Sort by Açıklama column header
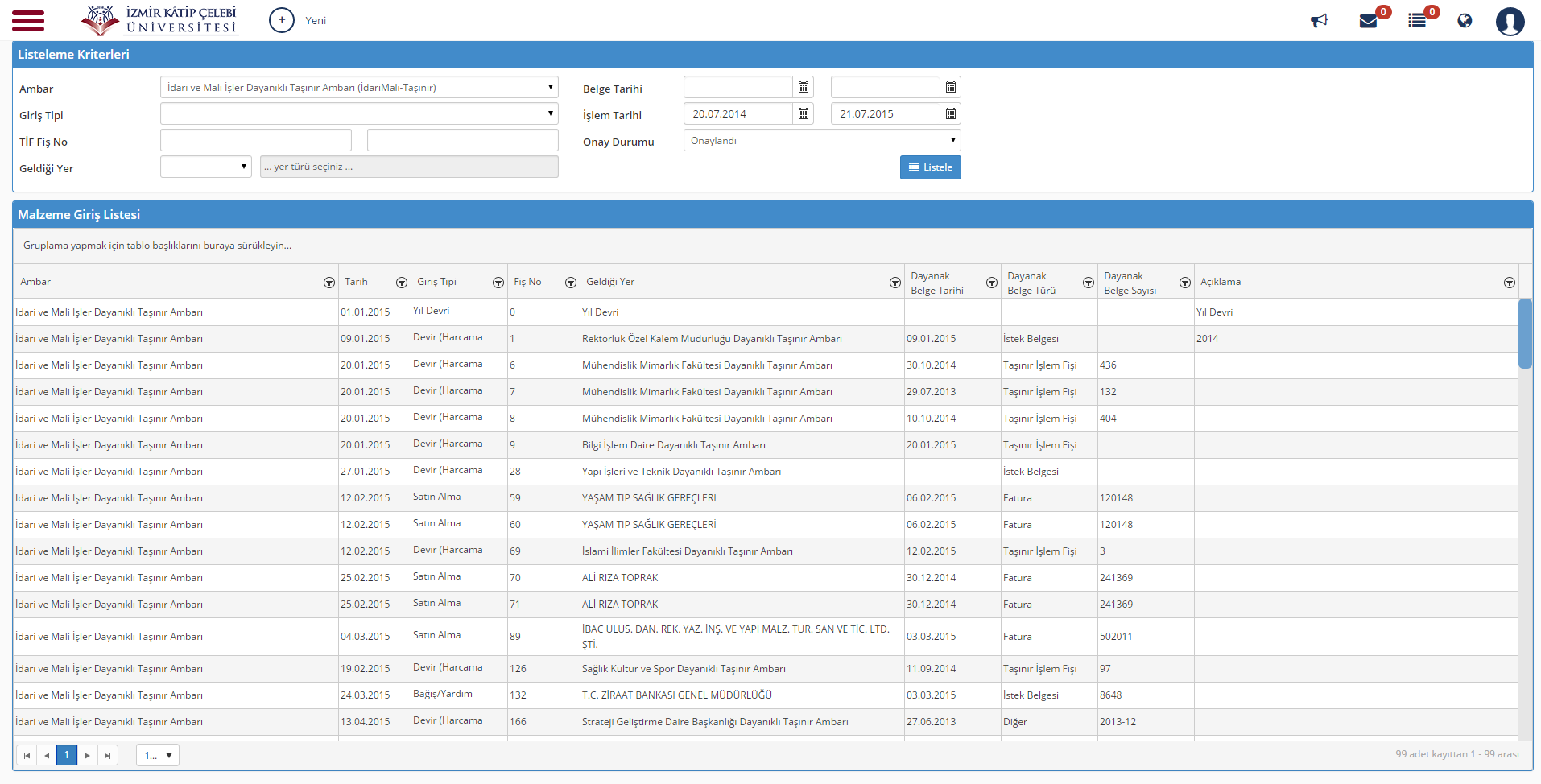Viewport: 1541px width, 784px height. [1221, 282]
